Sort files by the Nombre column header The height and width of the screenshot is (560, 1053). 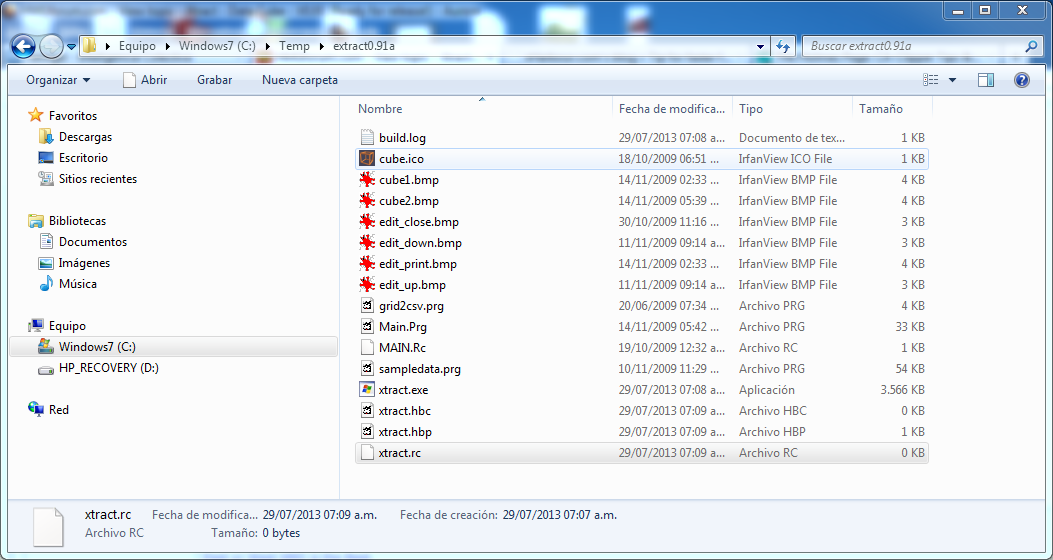click(x=380, y=109)
